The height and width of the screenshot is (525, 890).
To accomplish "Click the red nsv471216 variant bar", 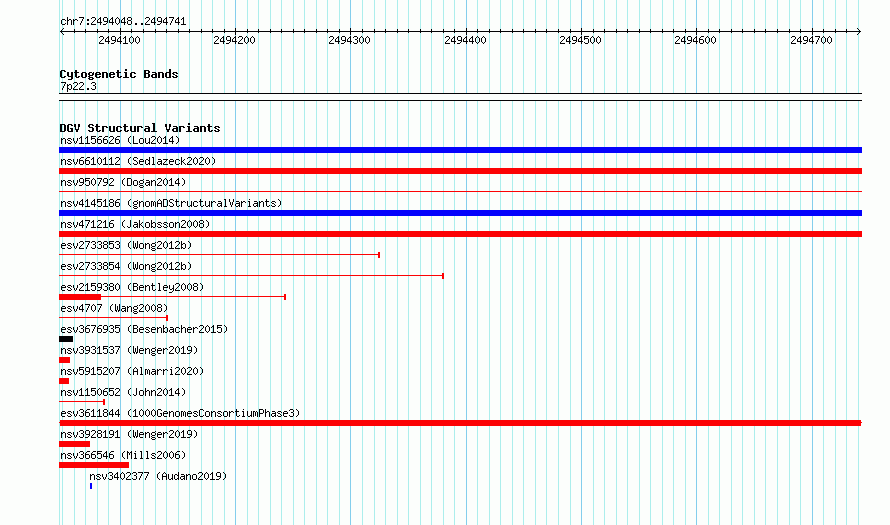I will tap(460, 234).
